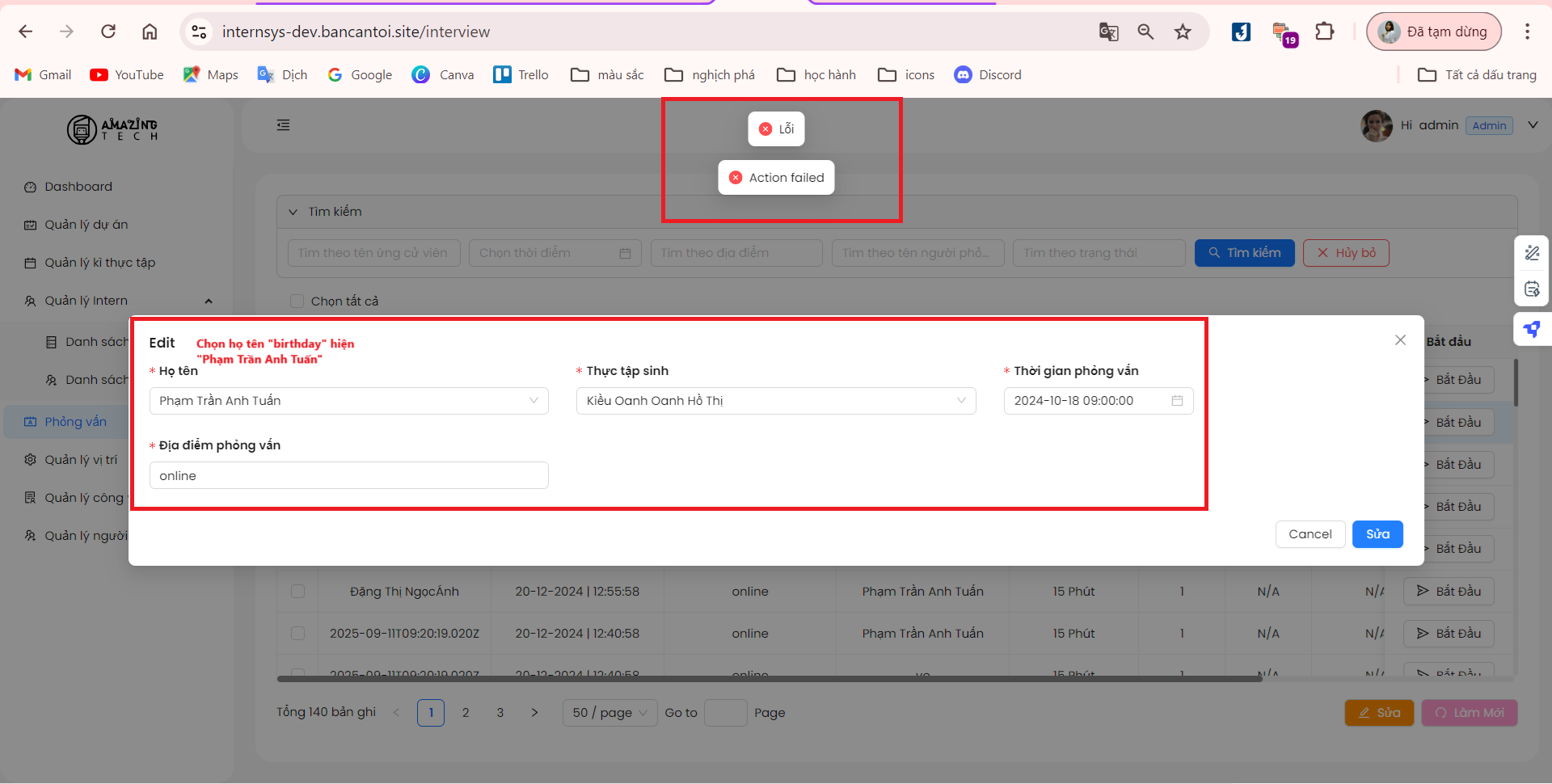1552x784 pixels.
Task: Select 'Quản lý dự án' sidebar item
Action: pos(86,225)
